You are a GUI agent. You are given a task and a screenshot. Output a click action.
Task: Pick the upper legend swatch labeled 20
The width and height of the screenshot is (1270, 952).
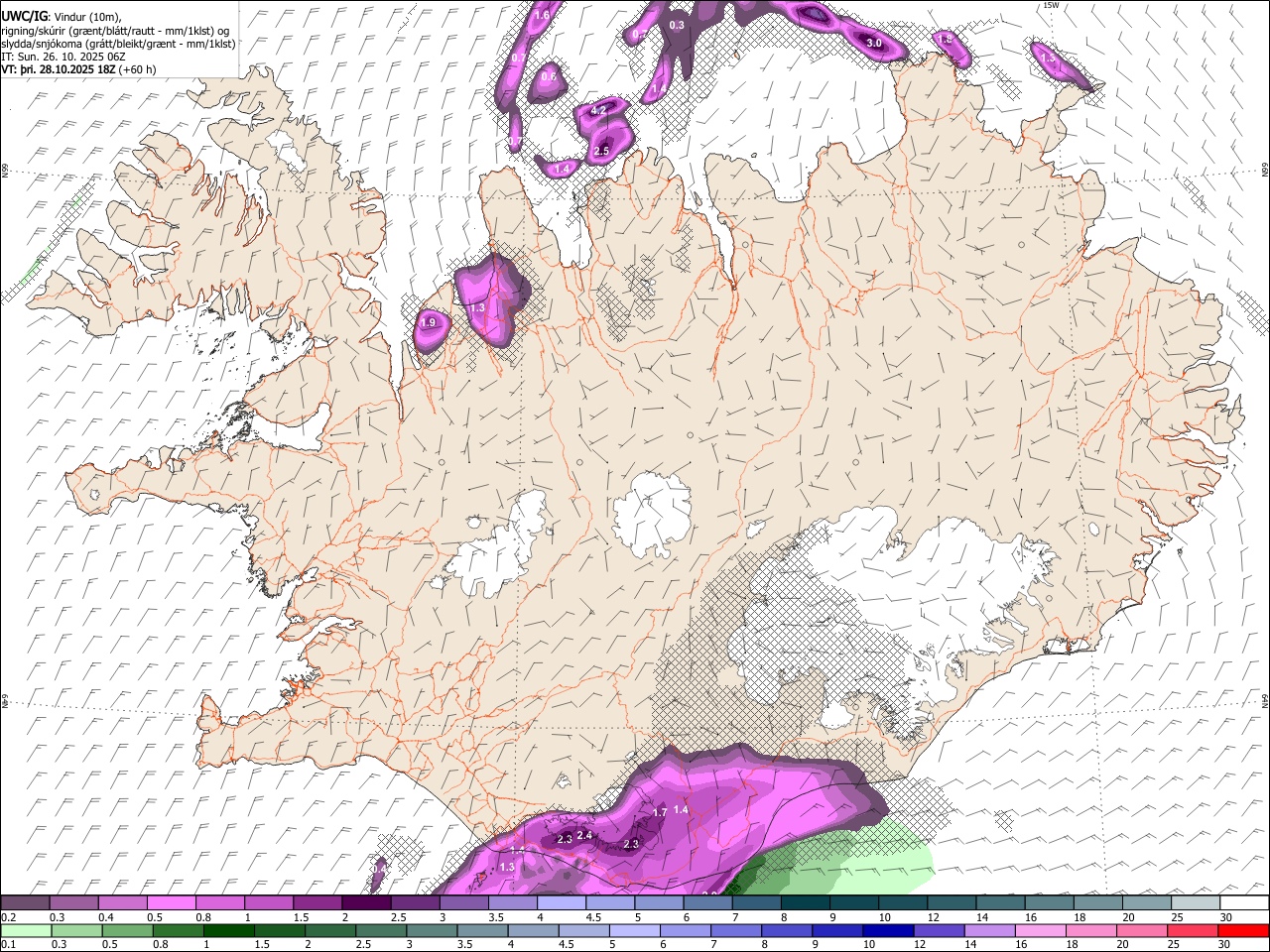pyautogui.click(x=1147, y=902)
